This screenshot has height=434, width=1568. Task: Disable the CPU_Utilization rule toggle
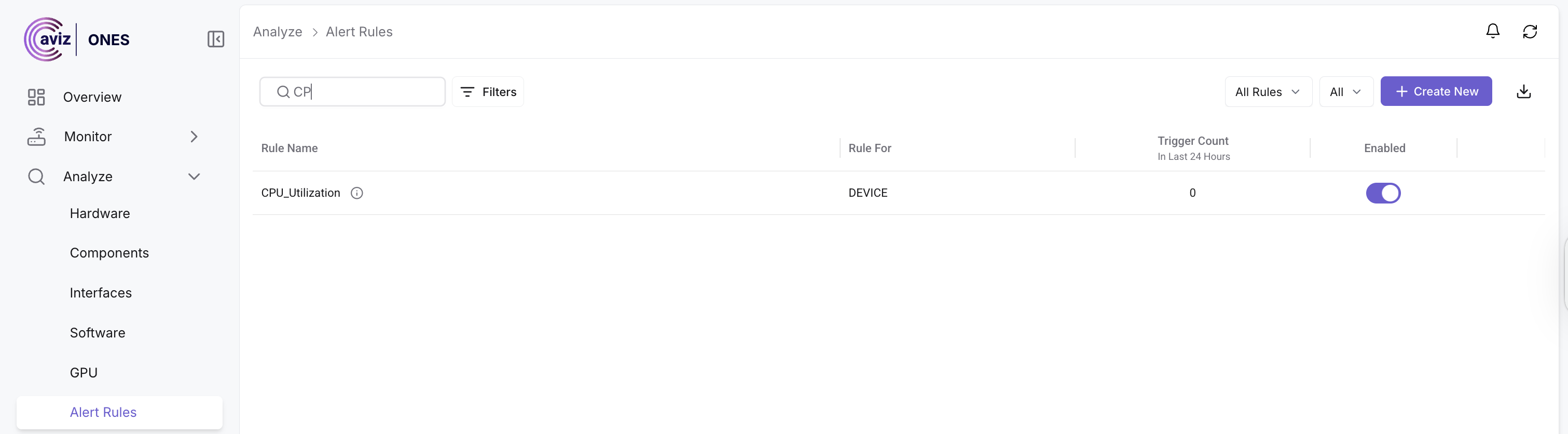[1383, 193]
